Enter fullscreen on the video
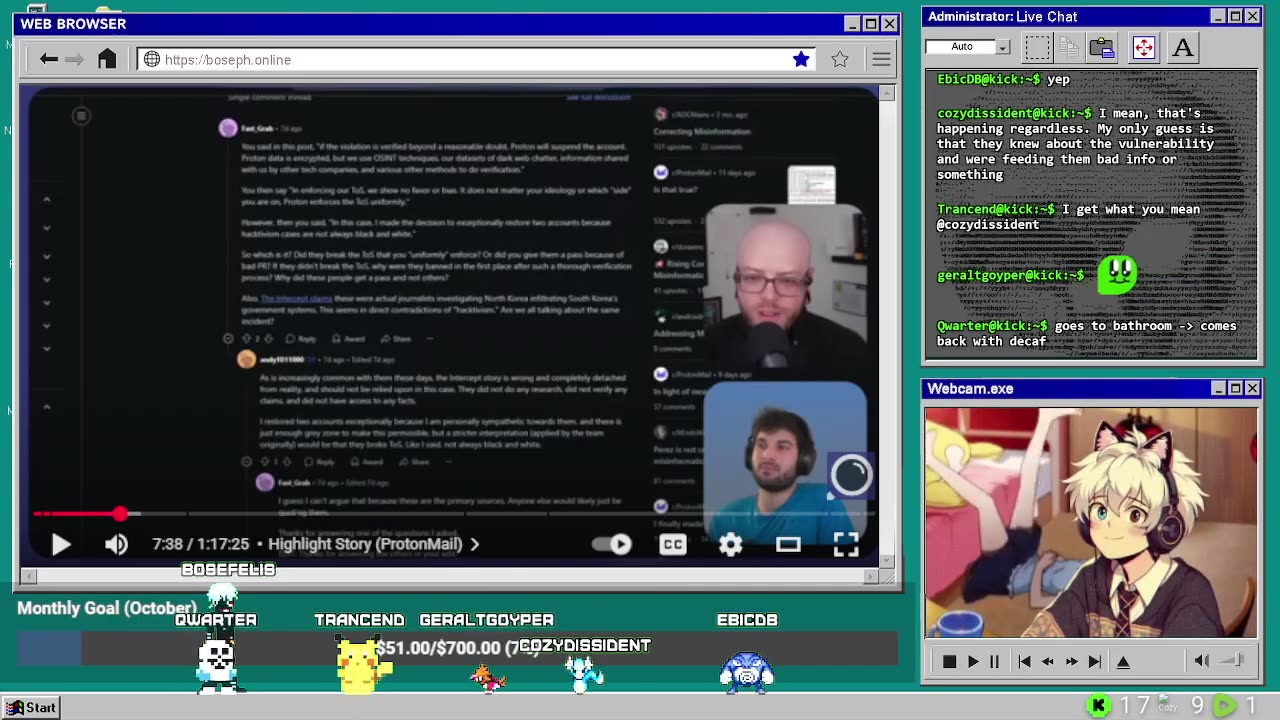The width and height of the screenshot is (1280, 720). [x=846, y=544]
